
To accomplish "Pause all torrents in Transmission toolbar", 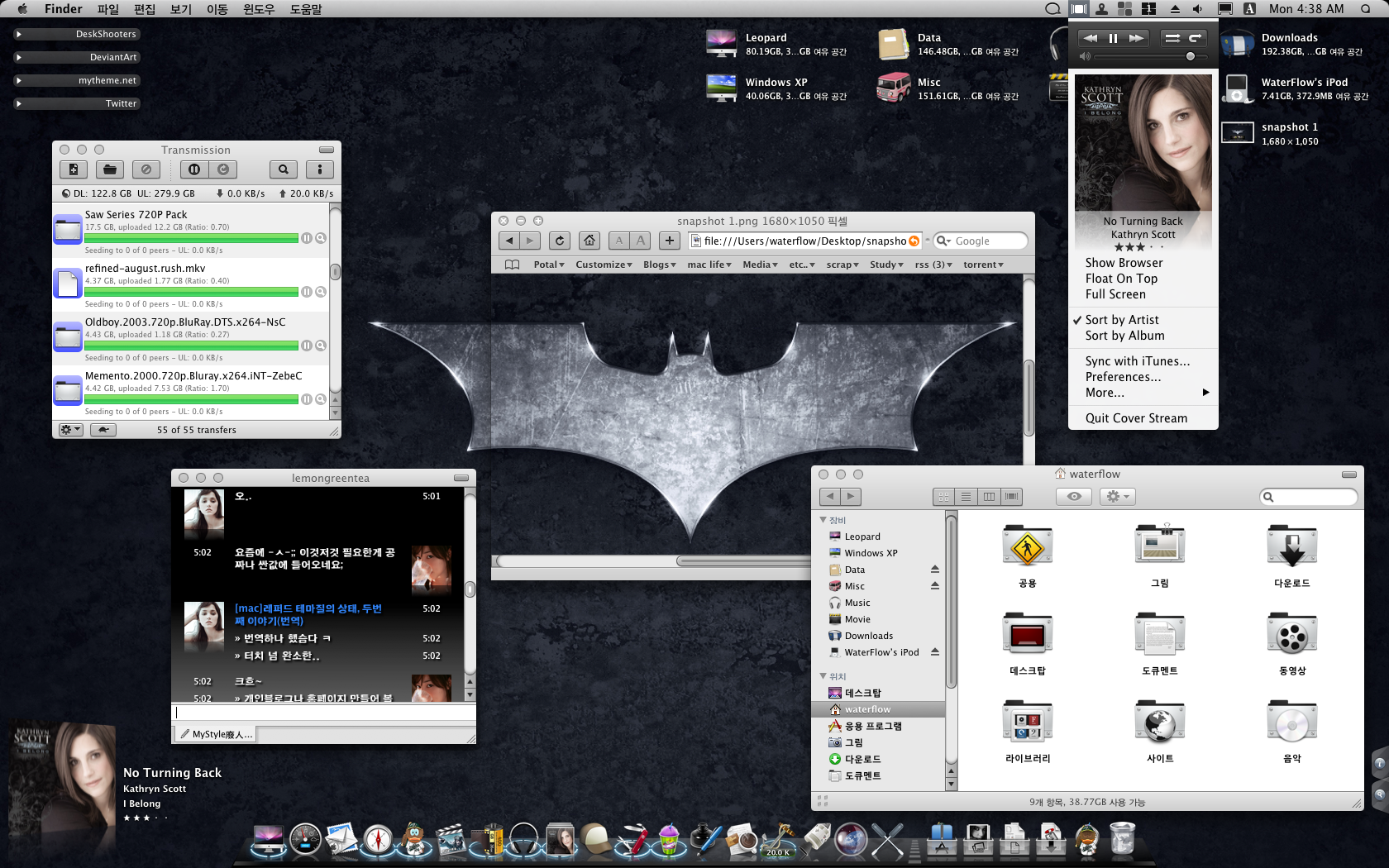I will (194, 169).
